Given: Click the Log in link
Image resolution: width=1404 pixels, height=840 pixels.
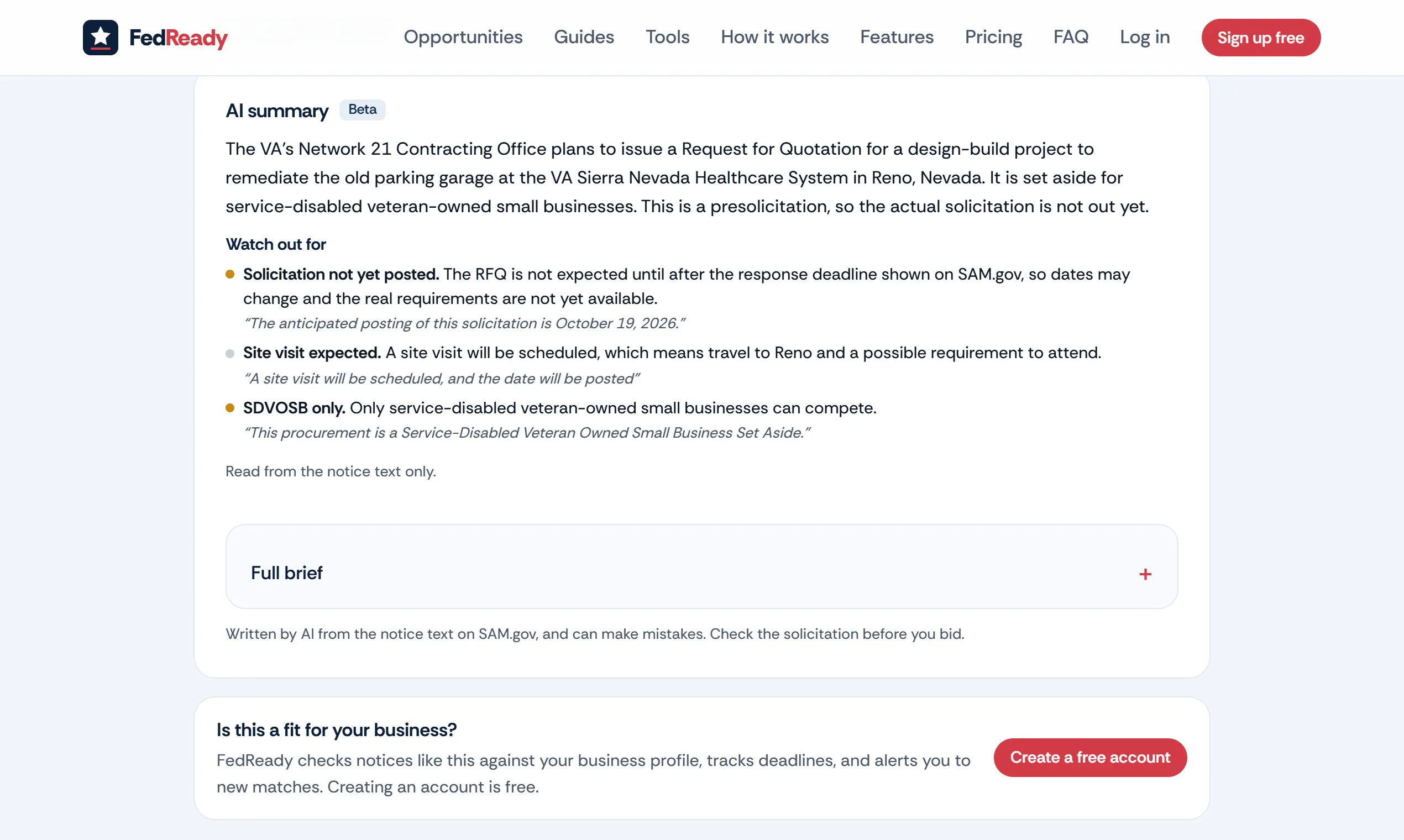Looking at the screenshot, I should 1145,38.
